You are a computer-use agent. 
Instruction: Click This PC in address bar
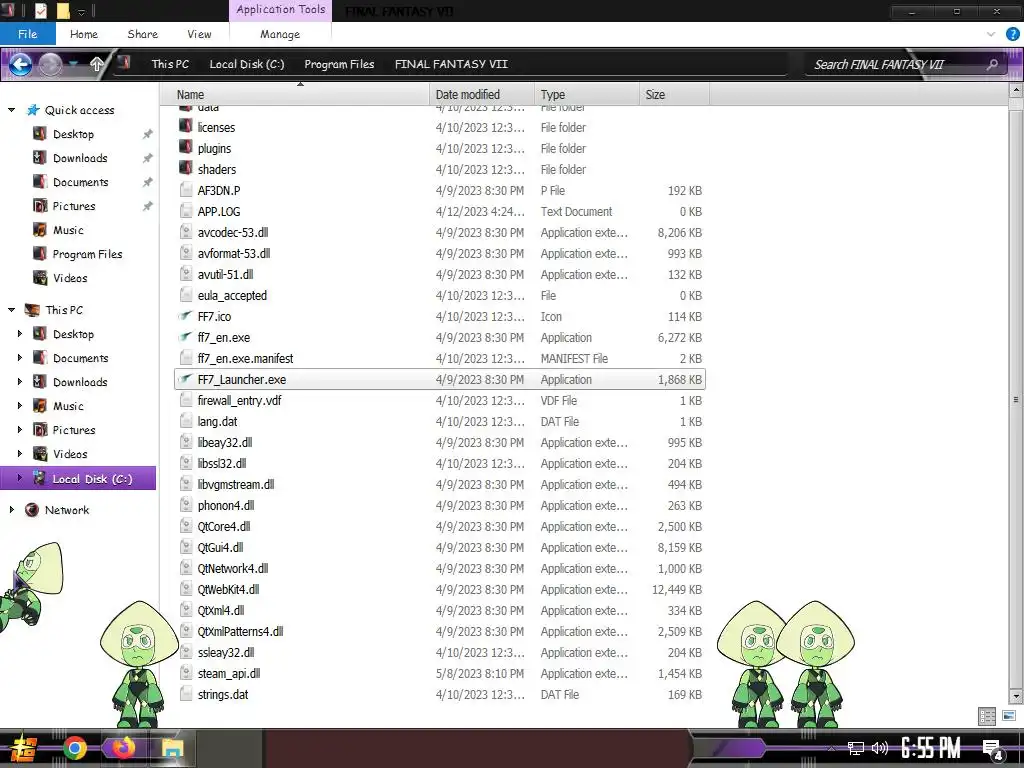170,64
